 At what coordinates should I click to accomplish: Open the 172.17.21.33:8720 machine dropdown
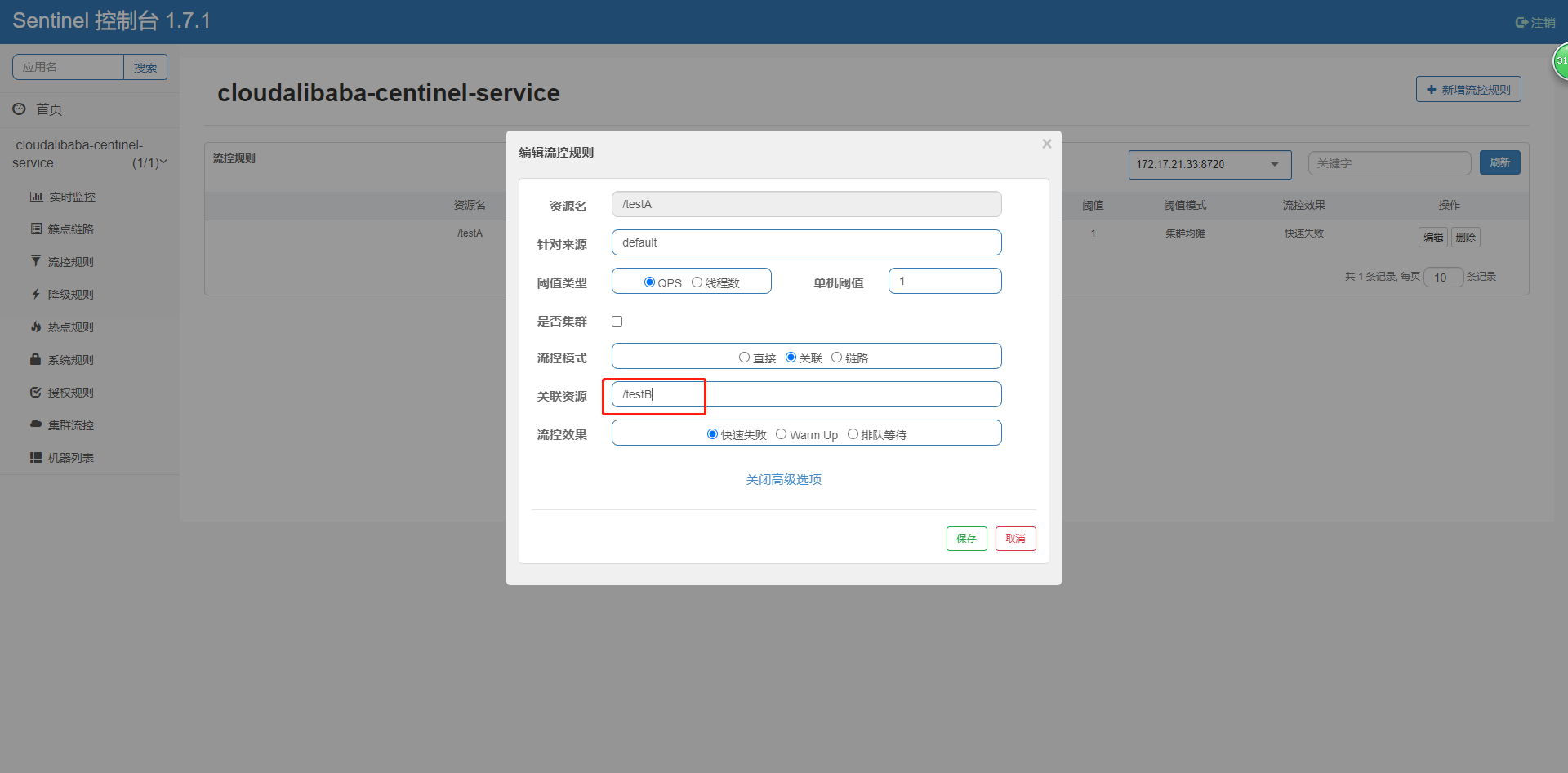point(1209,164)
